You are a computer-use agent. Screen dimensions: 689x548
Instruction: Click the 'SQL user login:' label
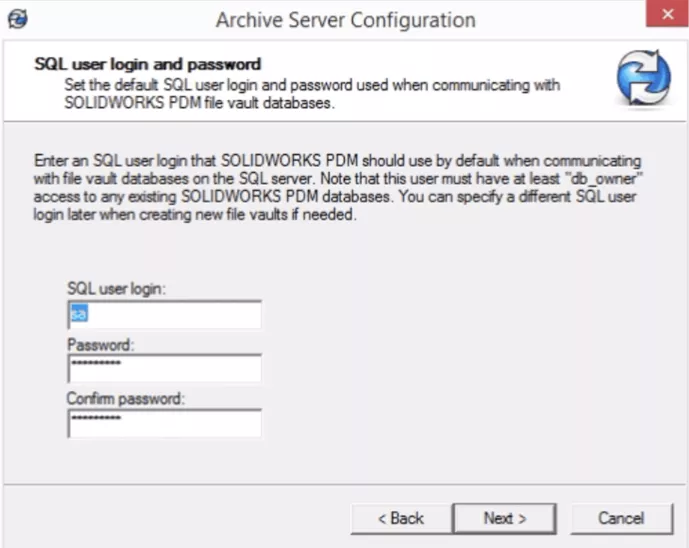point(116,289)
